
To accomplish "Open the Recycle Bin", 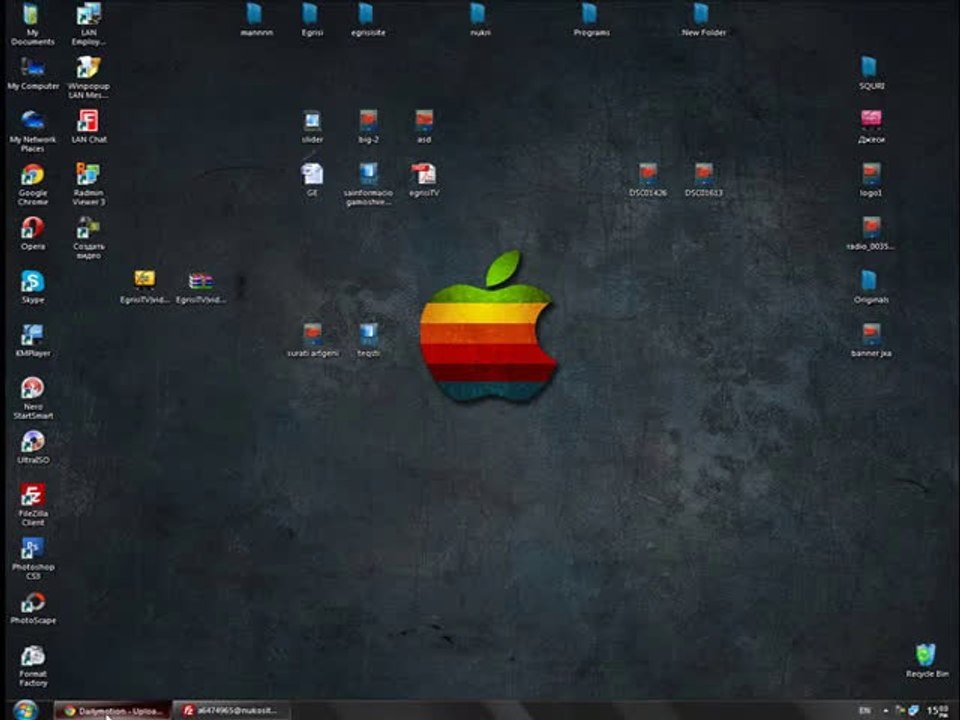I will coord(926,660).
